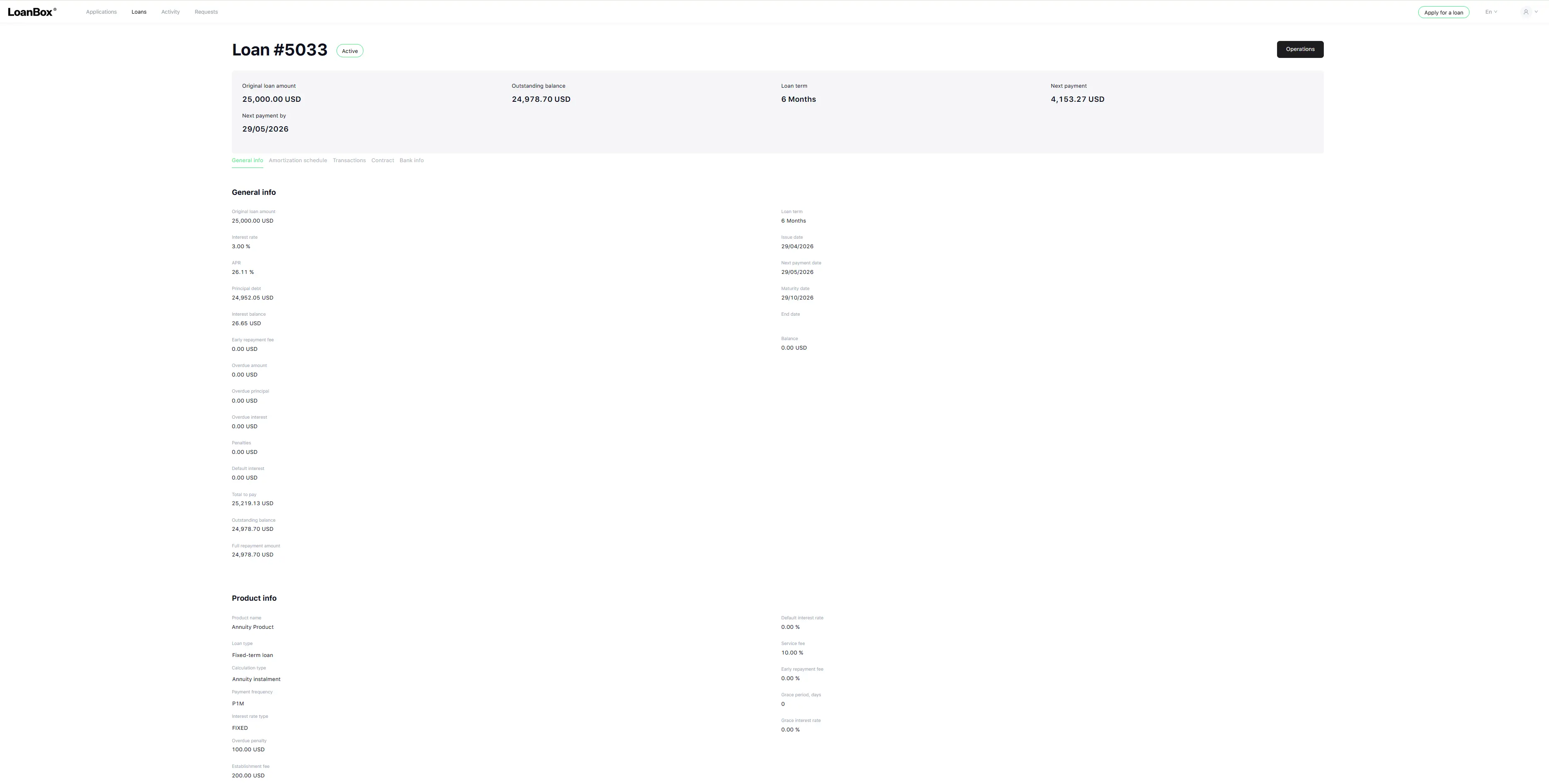Open the Contract tab
The height and width of the screenshot is (784, 1549).
[x=382, y=161]
